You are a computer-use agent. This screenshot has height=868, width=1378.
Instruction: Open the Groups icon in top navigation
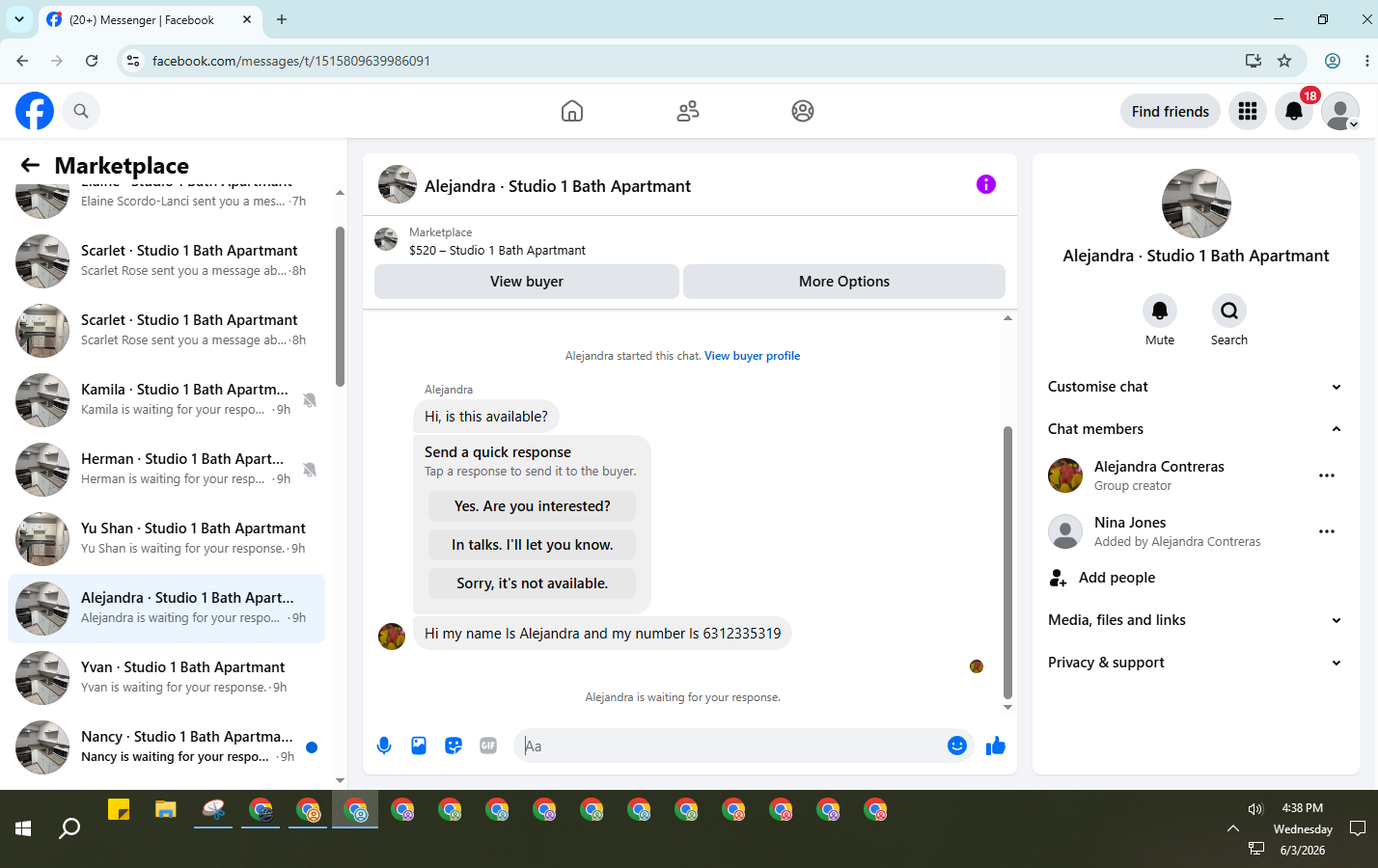click(803, 111)
